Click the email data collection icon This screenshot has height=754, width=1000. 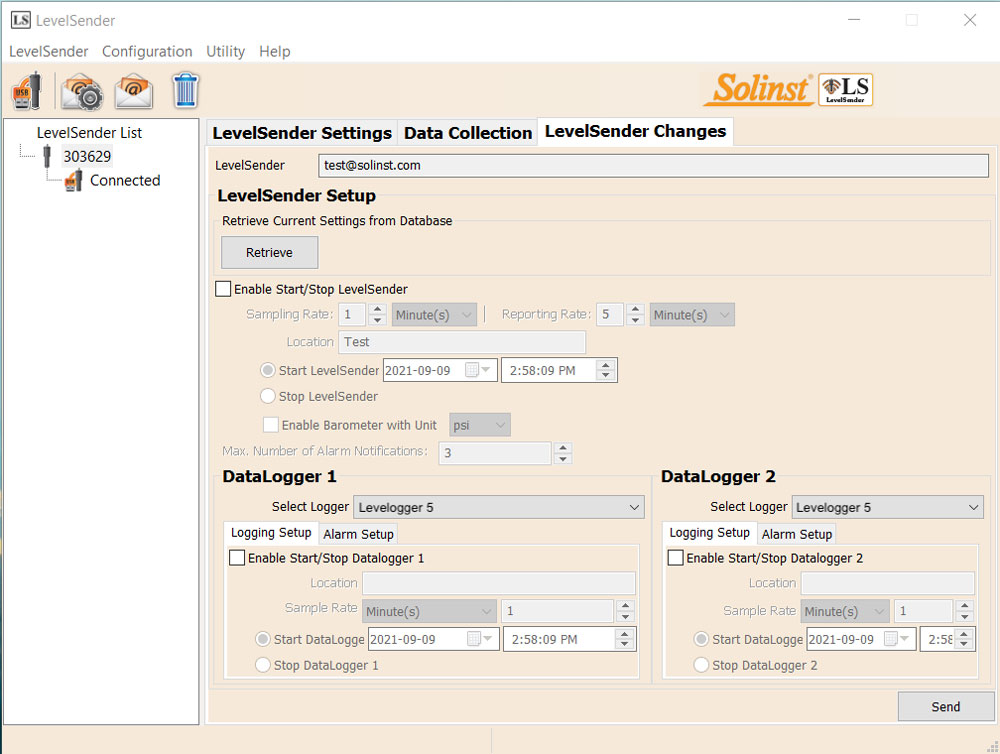pos(134,90)
